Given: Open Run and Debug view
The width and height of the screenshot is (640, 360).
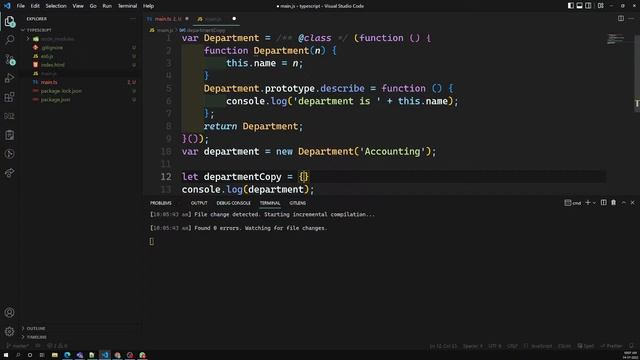Looking at the screenshot, I should [x=9, y=78].
